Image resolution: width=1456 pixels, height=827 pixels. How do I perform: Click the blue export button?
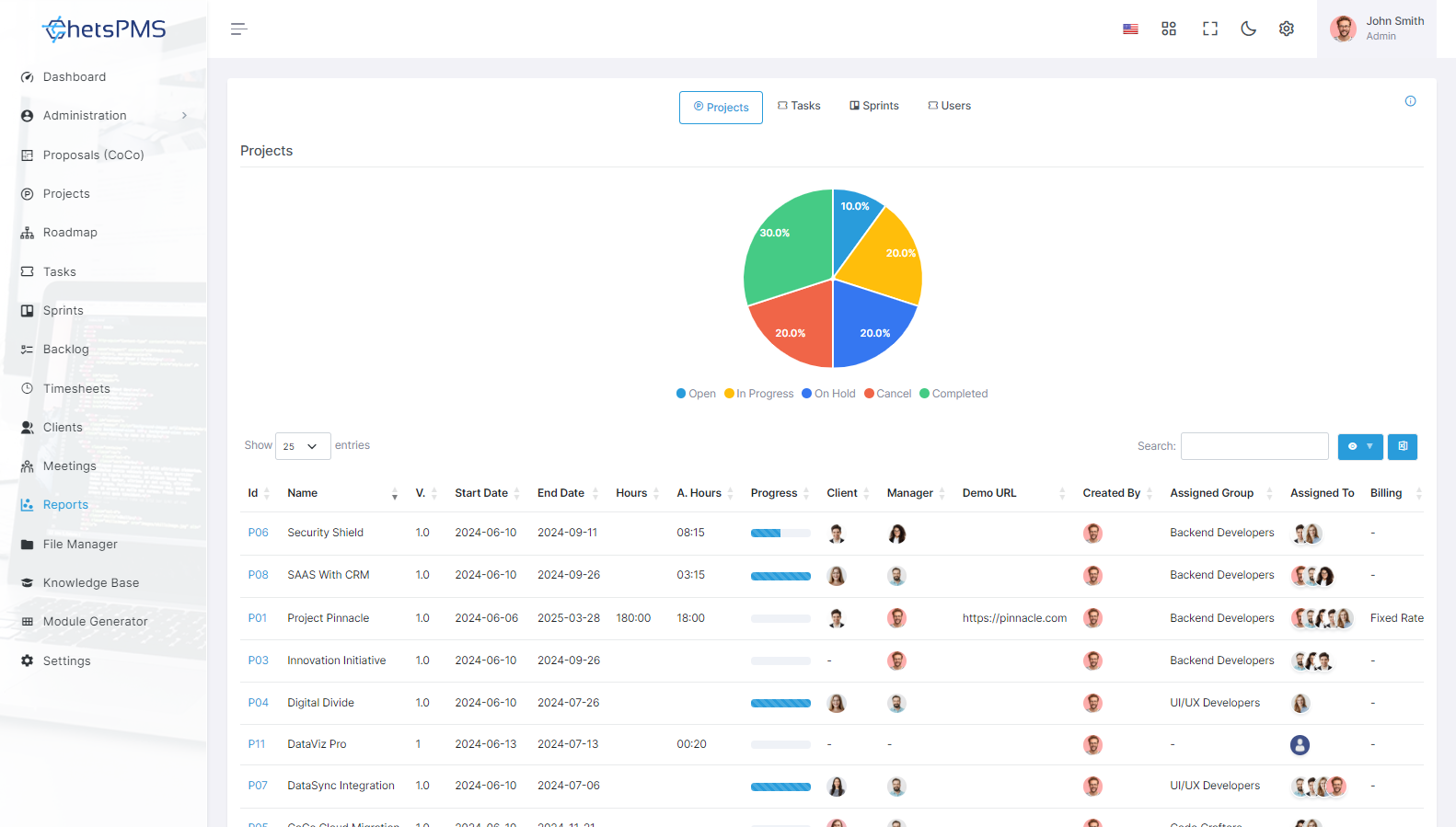[x=1403, y=446]
